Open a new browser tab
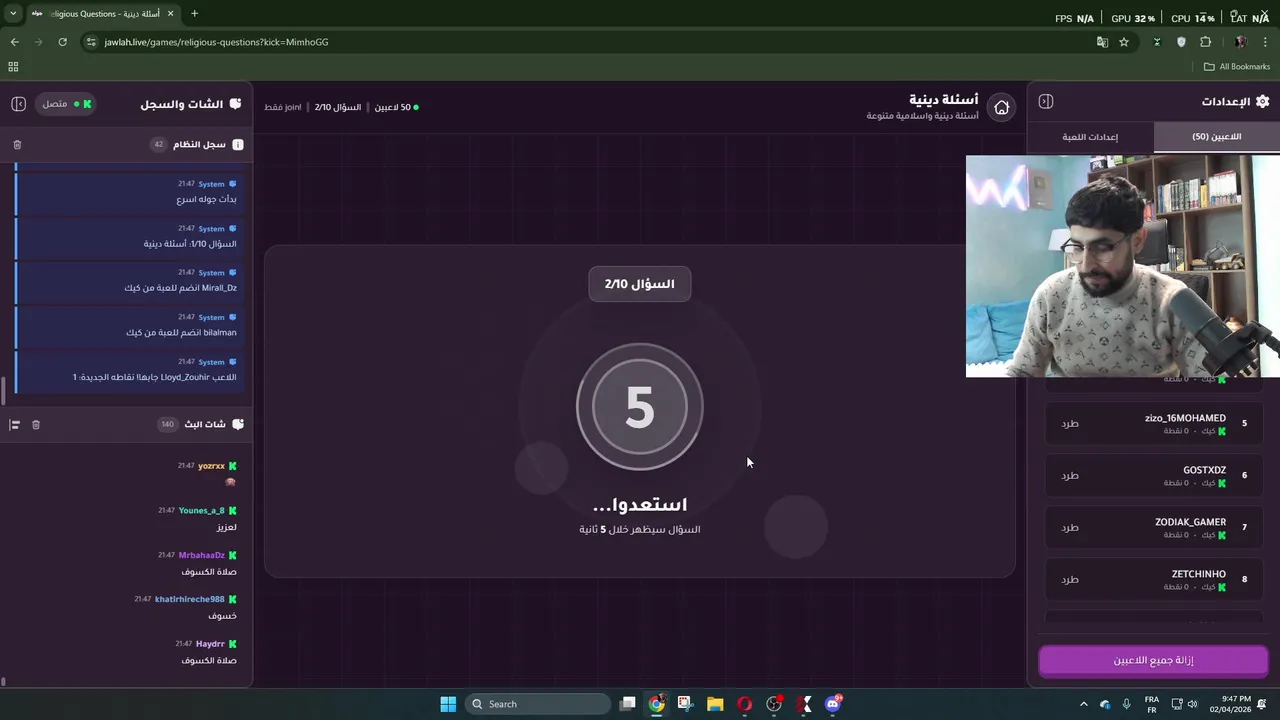 tap(194, 14)
